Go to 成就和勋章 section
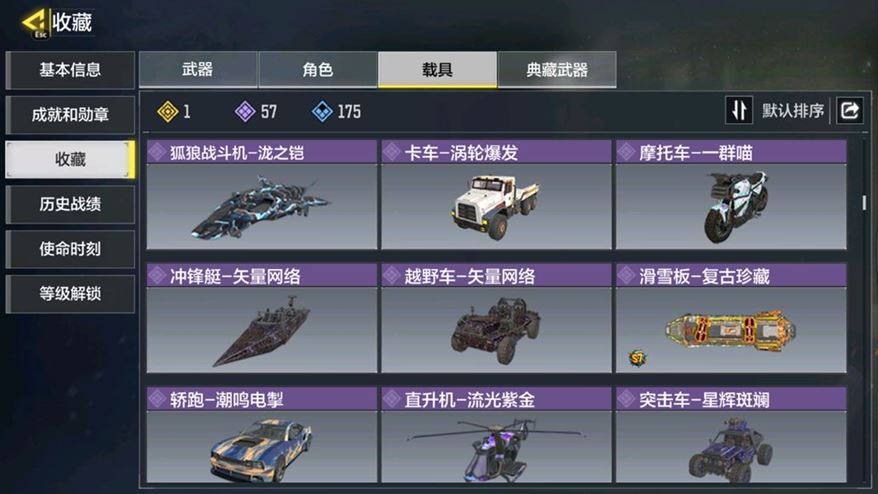Viewport: 878px width, 494px height. (x=70, y=115)
